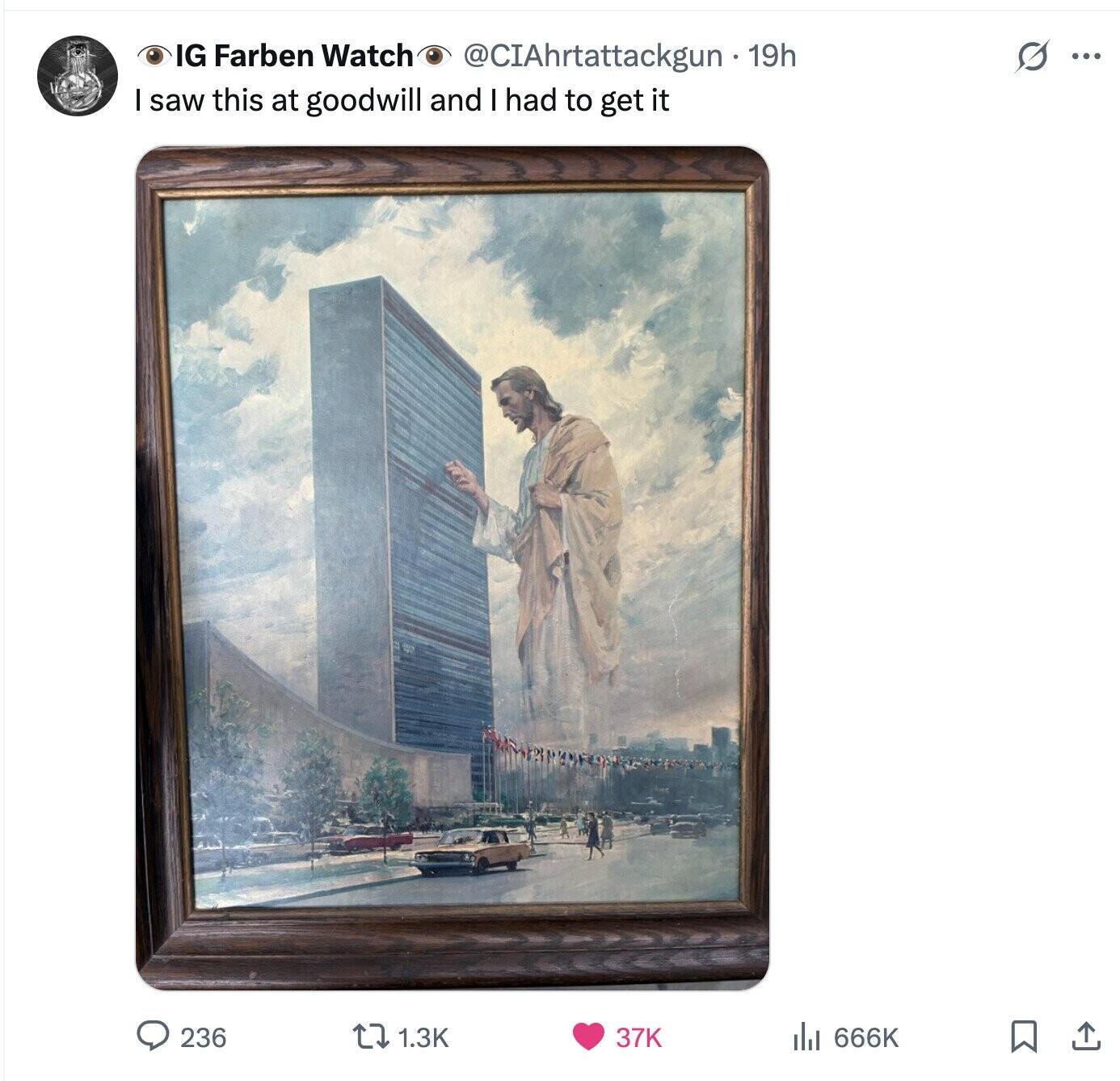Click the 236 replies count

click(x=203, y=1037)
